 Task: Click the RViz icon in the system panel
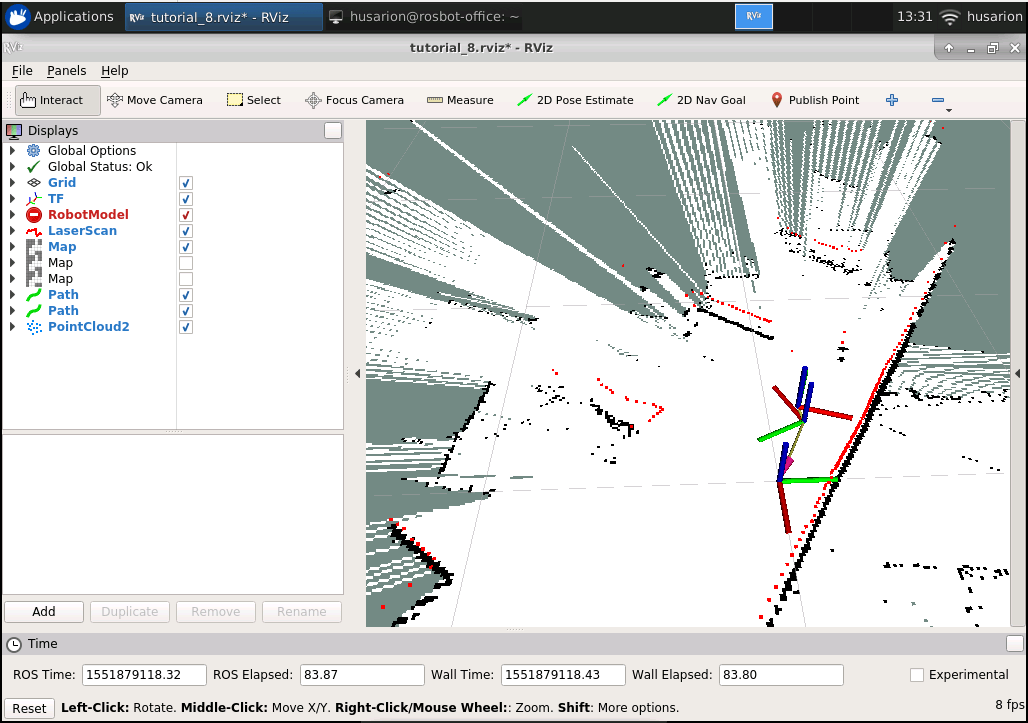pyautogui.click(x=753, y=16)
